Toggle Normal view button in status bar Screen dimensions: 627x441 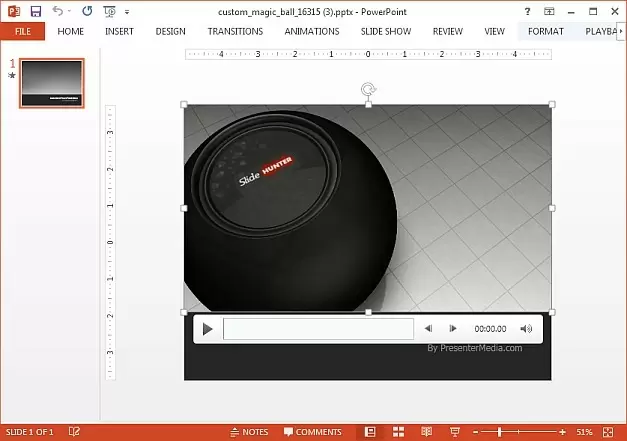(369, 432)
